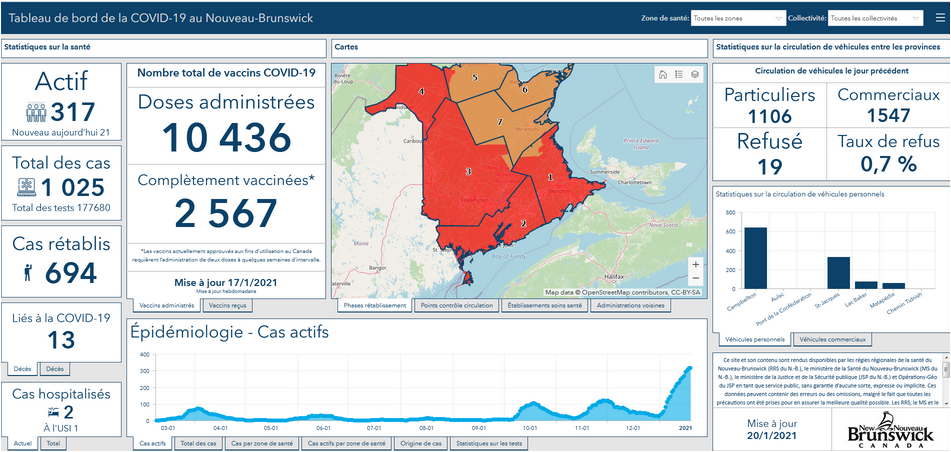
Task: Open the hamburger menu in the header
Action: pyautogui.click(x=939, y=18)
